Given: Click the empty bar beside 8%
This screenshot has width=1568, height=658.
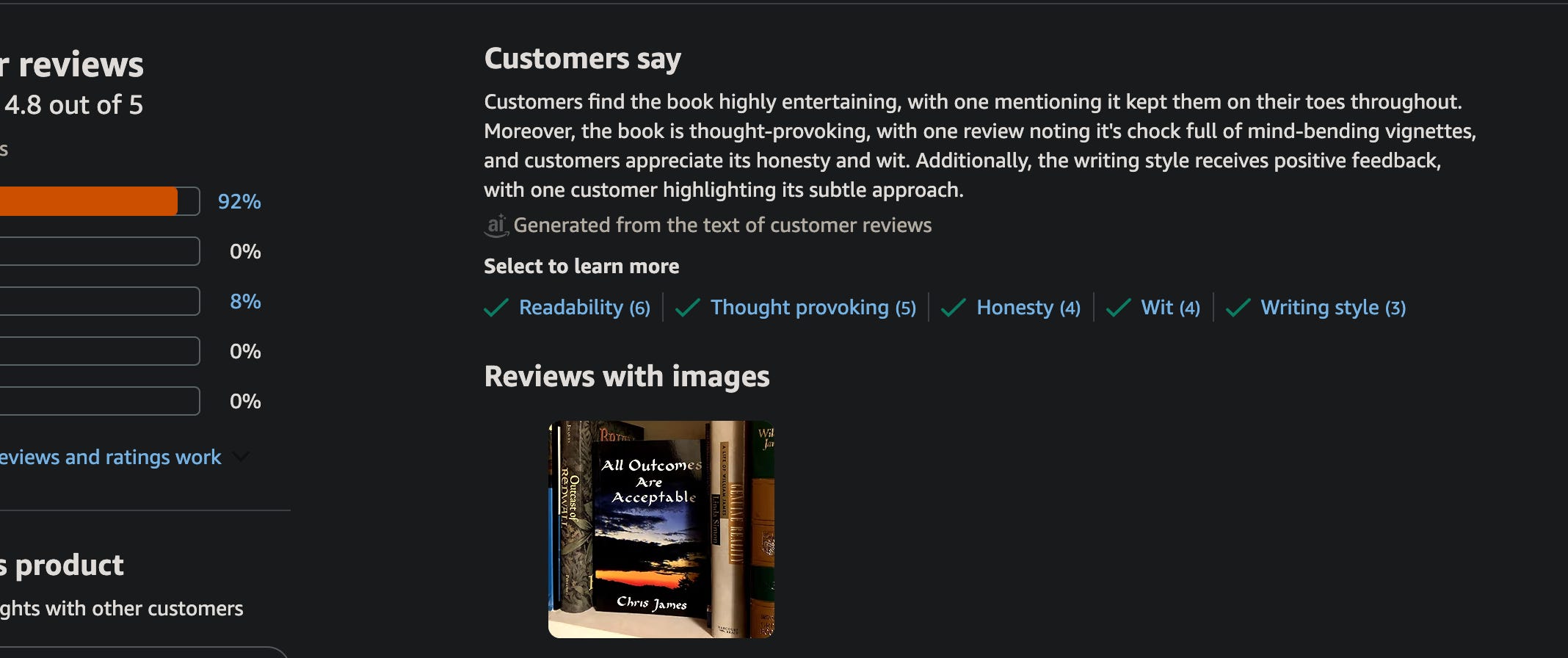Looking at the screenshot, I should [100, 301].
